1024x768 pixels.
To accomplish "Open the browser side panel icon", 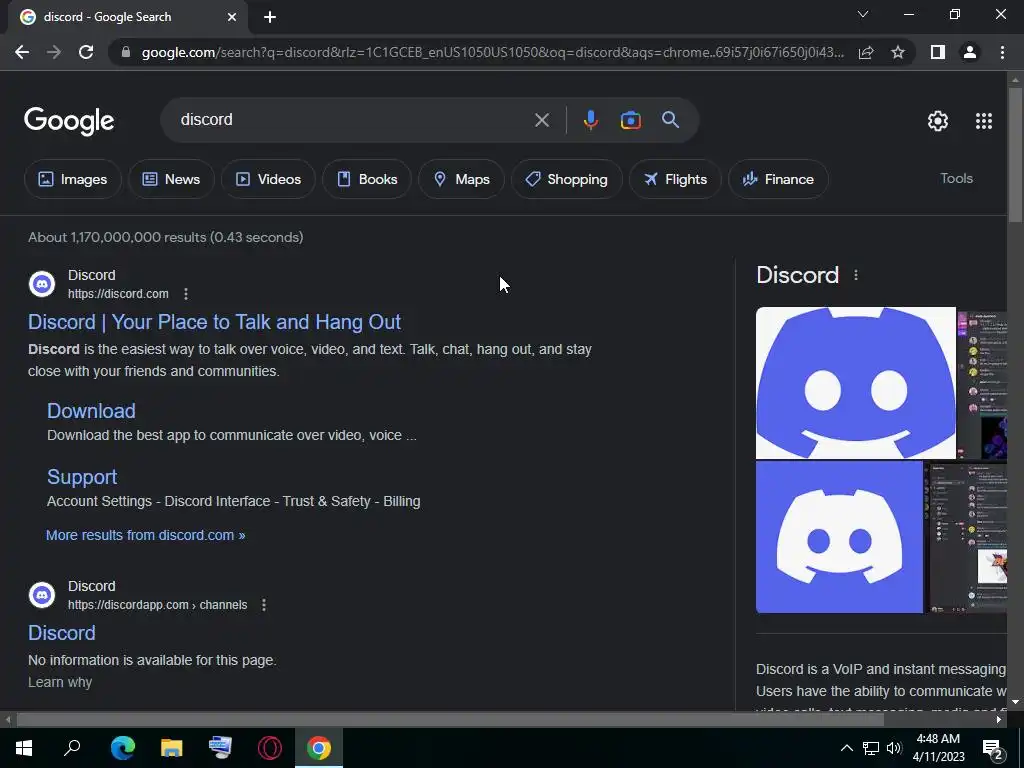I will click(x=938, y=52).
